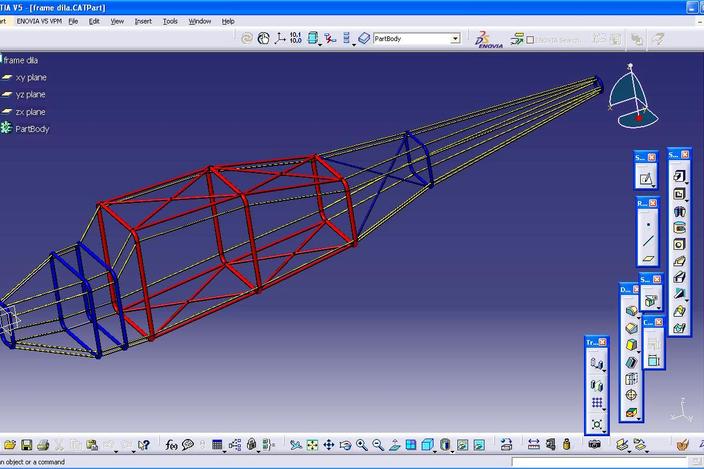Click the Formula f(x) icon

coord(171,445)
